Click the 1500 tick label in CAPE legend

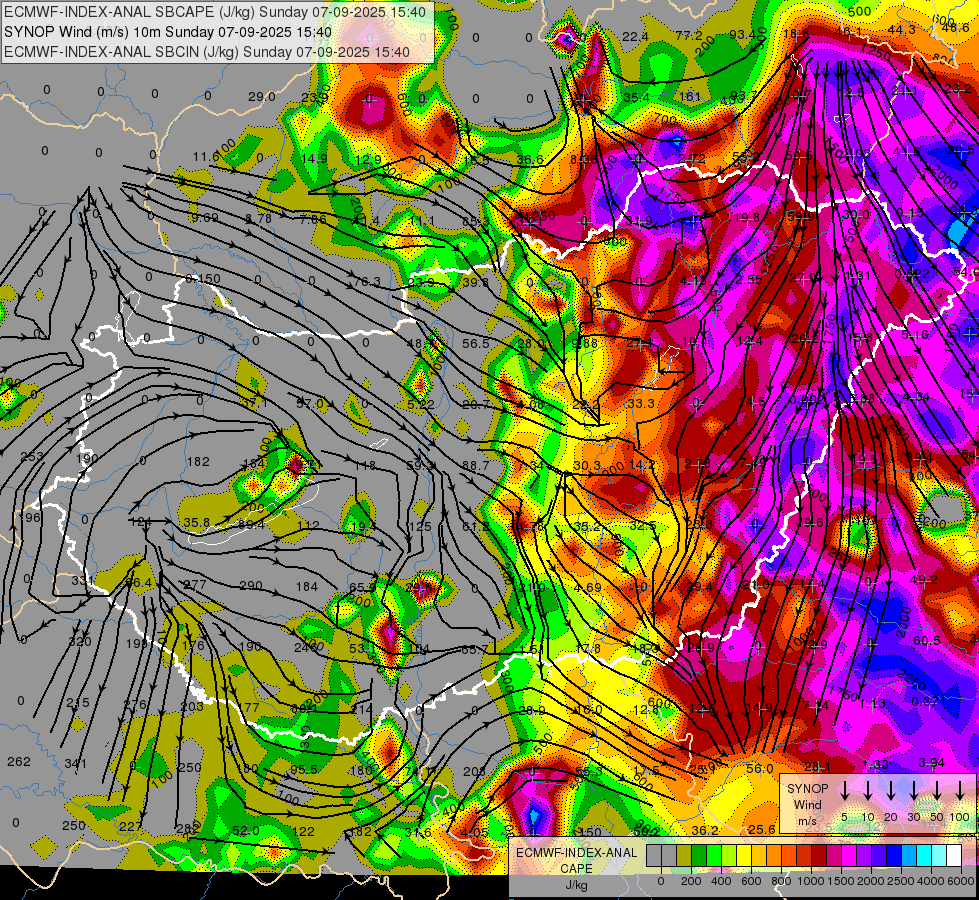click(841, 881)
